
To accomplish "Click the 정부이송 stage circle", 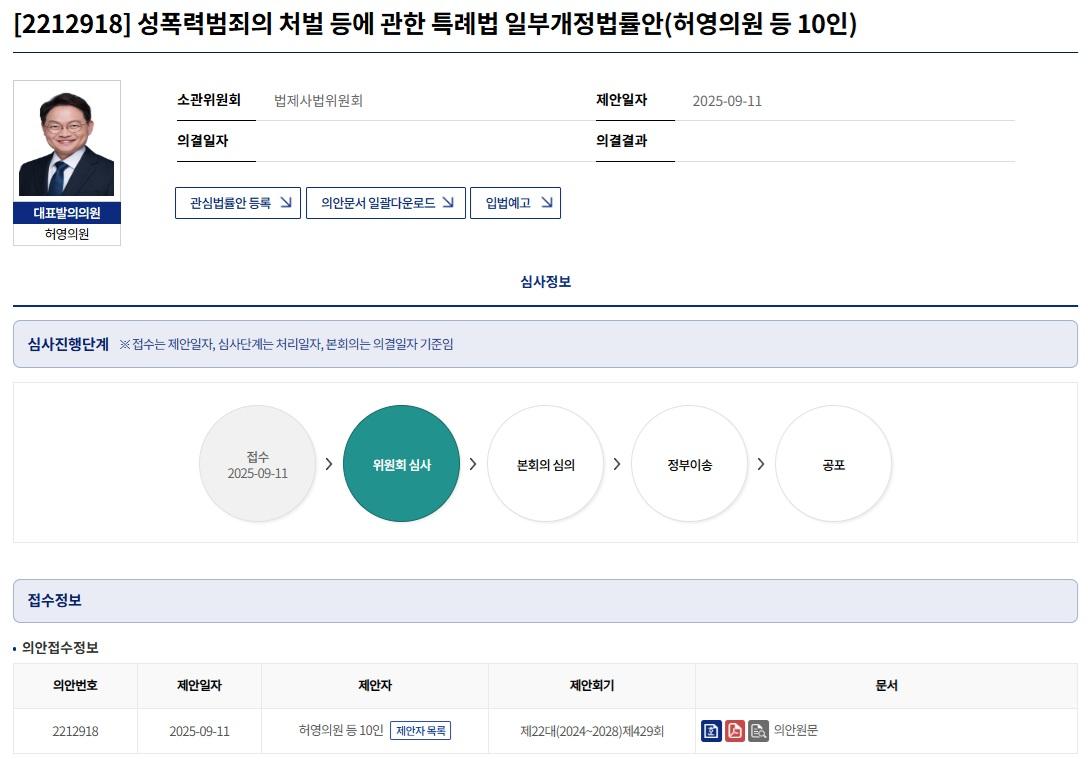I will 689,463.
